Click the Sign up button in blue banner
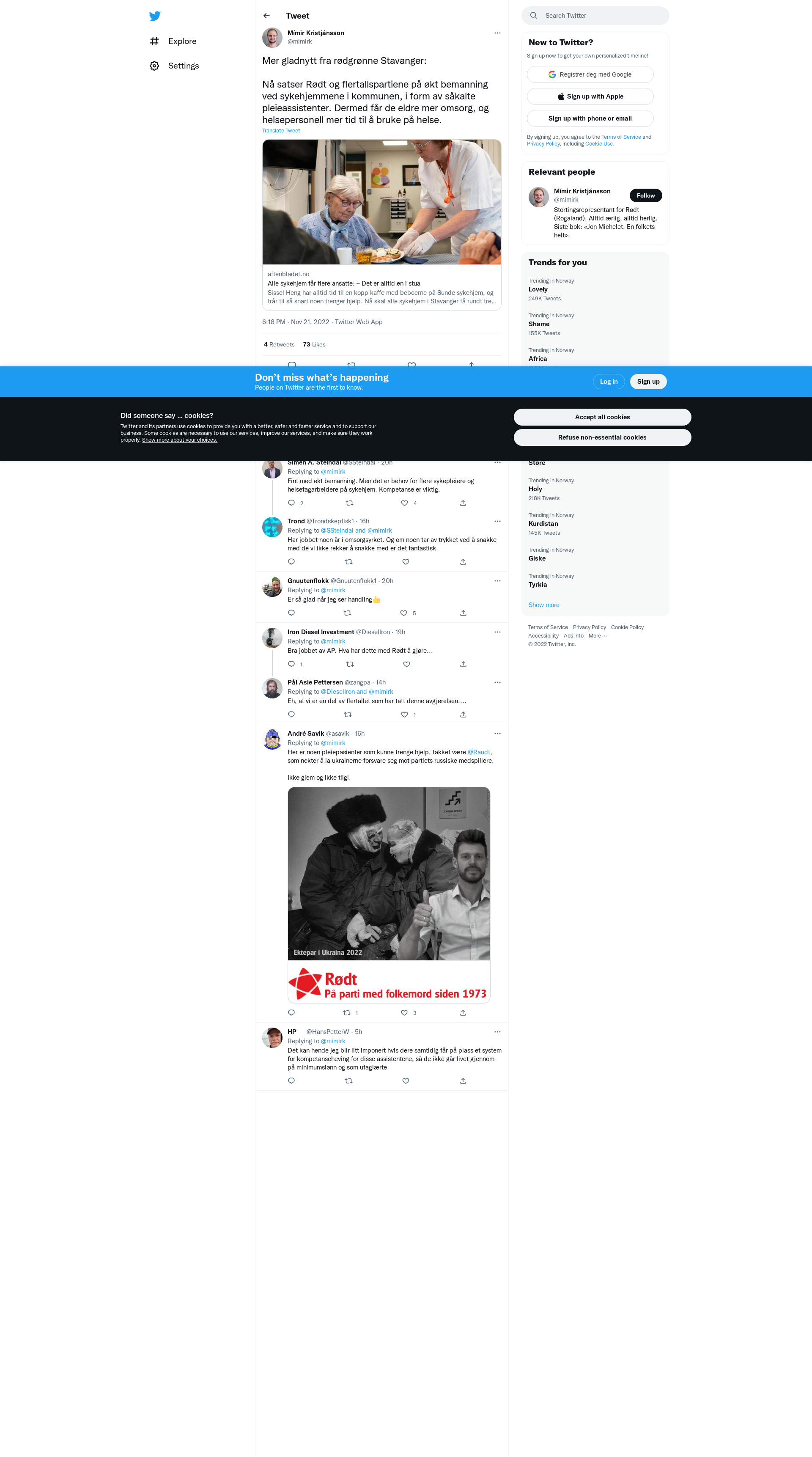 point(648,382)
